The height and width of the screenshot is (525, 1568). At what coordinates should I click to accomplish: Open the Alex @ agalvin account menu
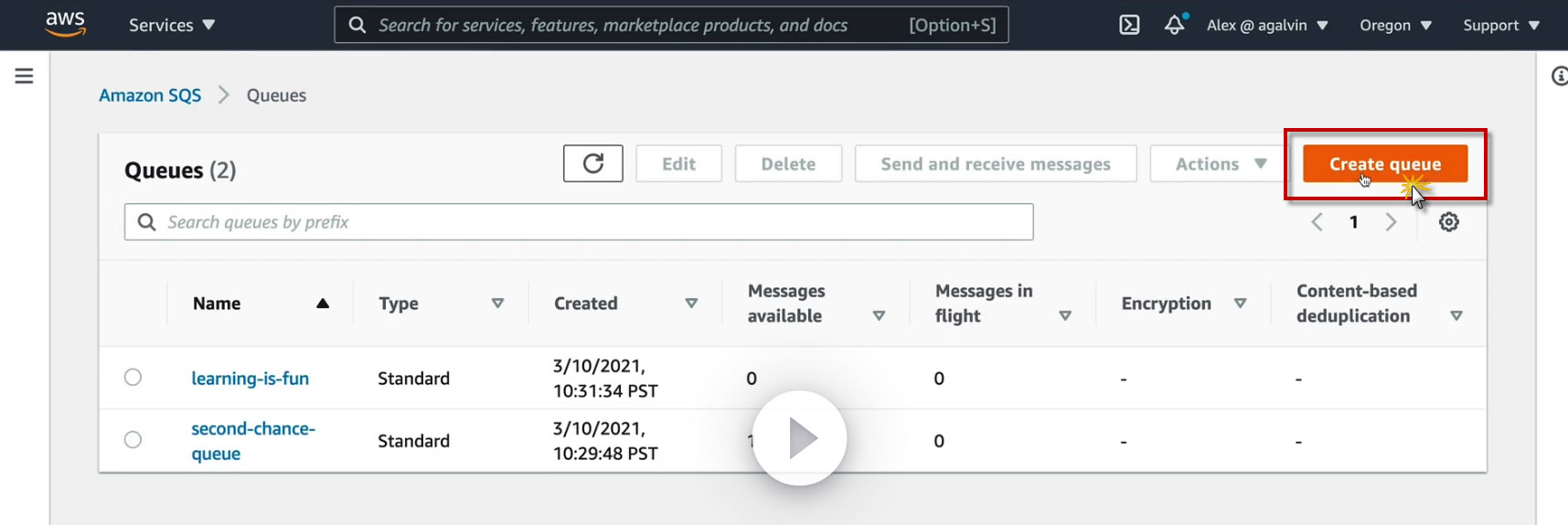(x=1266, y=25)
